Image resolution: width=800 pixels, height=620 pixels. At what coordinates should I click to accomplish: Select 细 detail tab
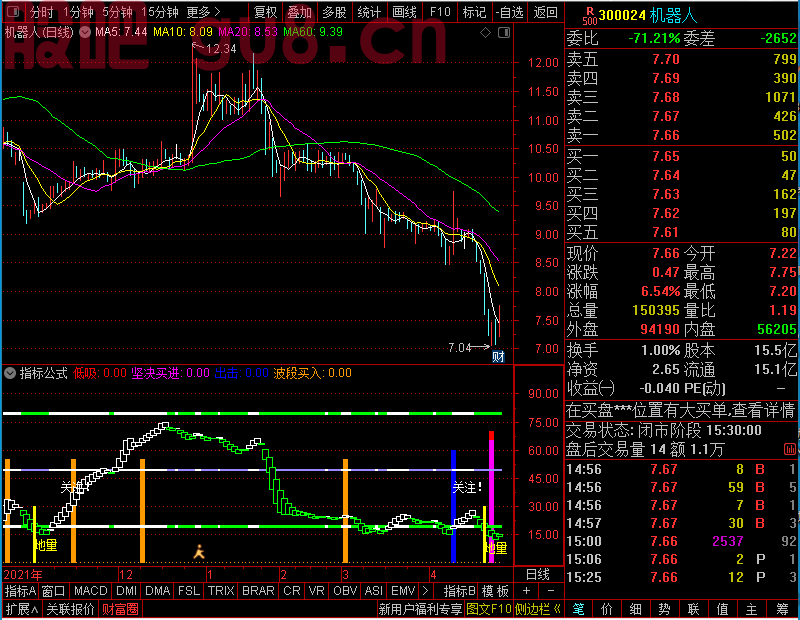point(636,609)
